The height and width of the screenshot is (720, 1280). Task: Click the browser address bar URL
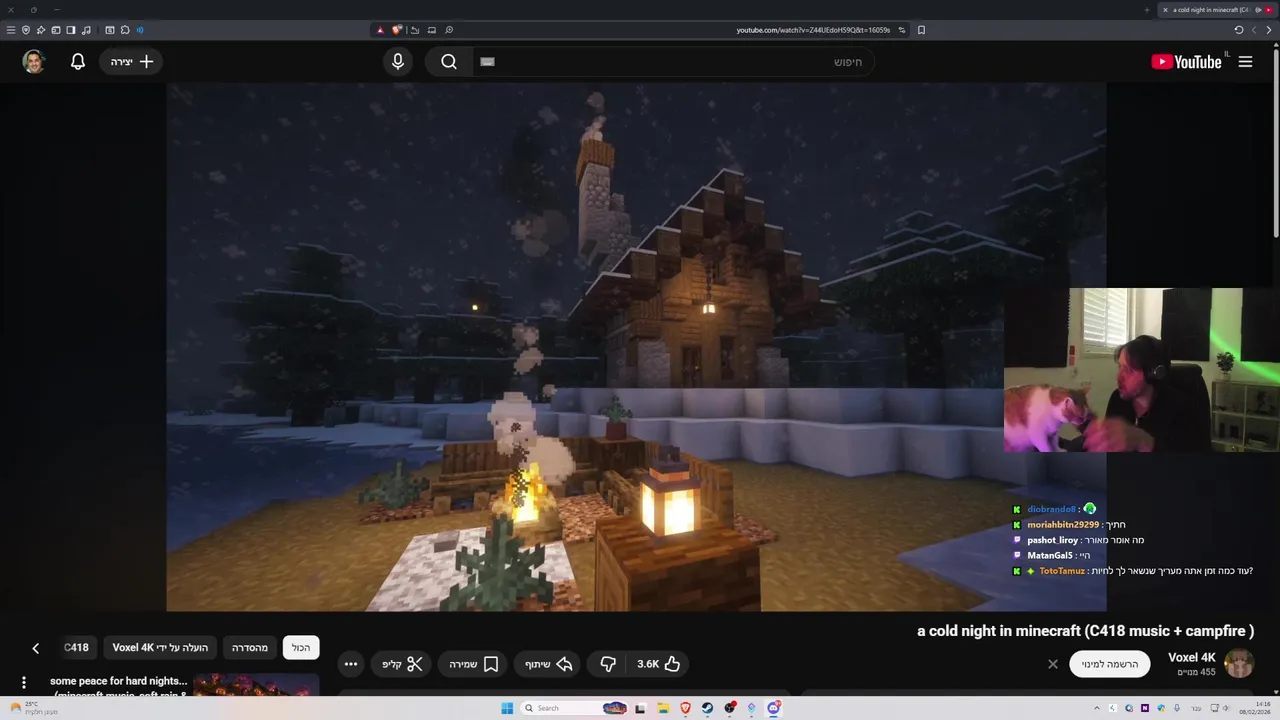coord(812,30)
